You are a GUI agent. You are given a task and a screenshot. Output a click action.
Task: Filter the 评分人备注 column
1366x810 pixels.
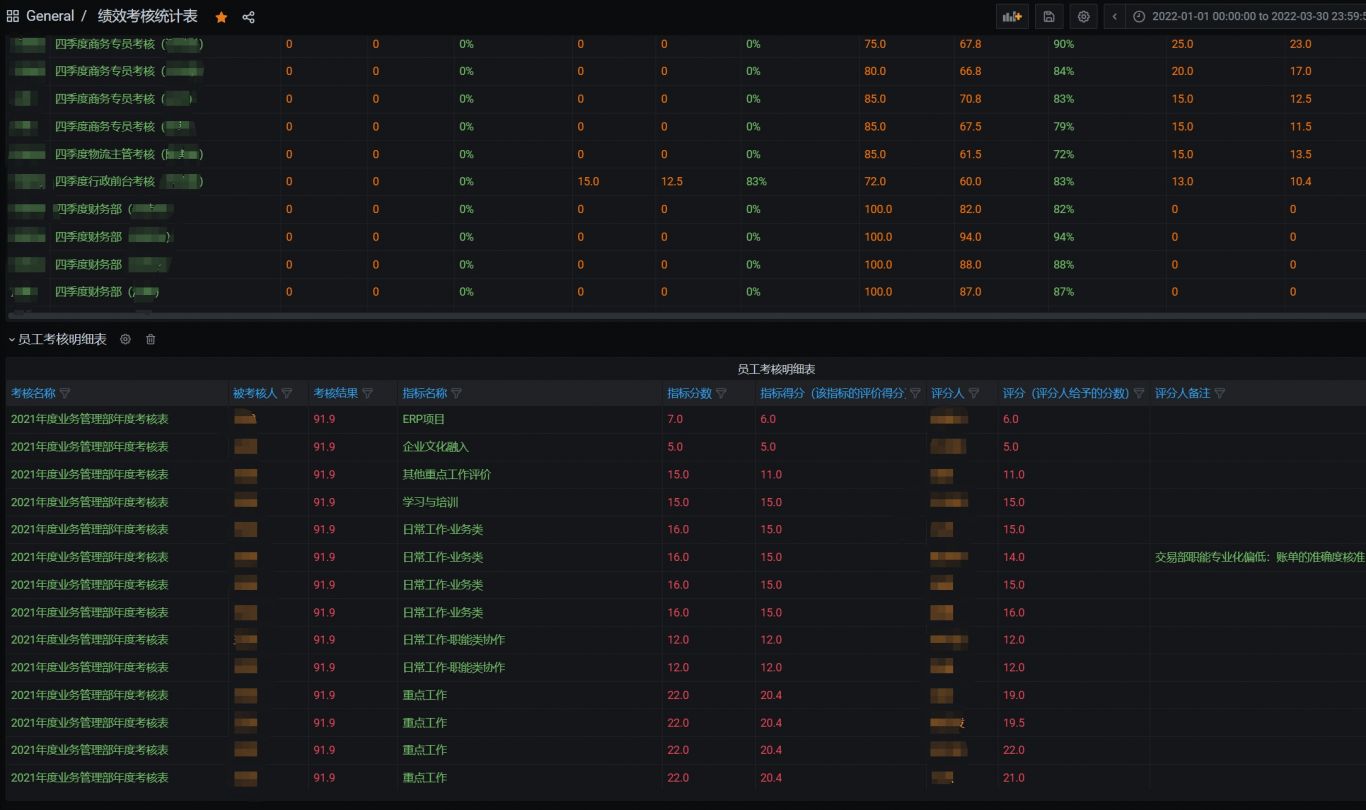click(1220, 393)
